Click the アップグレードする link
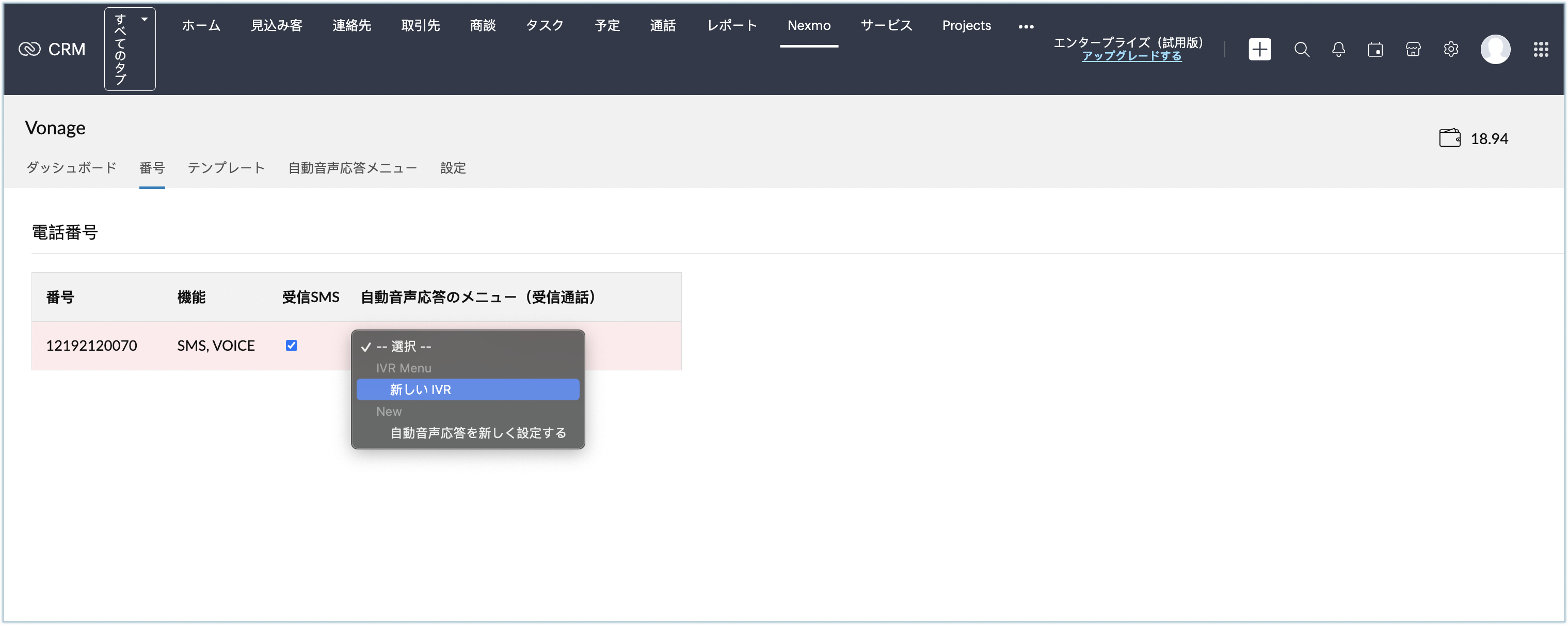Screen dimensions: 1568x625 tap(1131, 56)
